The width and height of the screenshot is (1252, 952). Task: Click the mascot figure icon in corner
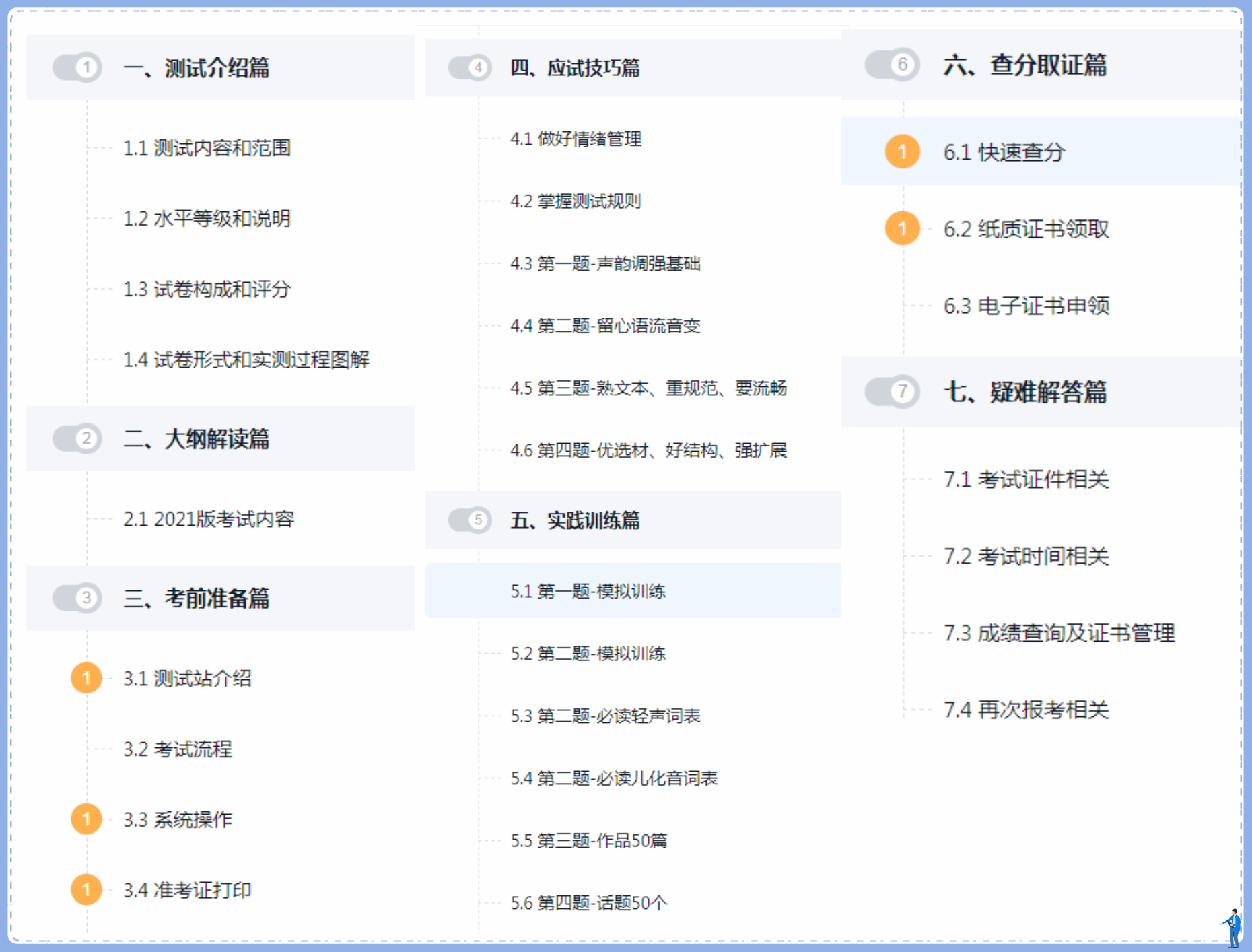click(x=1232, y=928)
